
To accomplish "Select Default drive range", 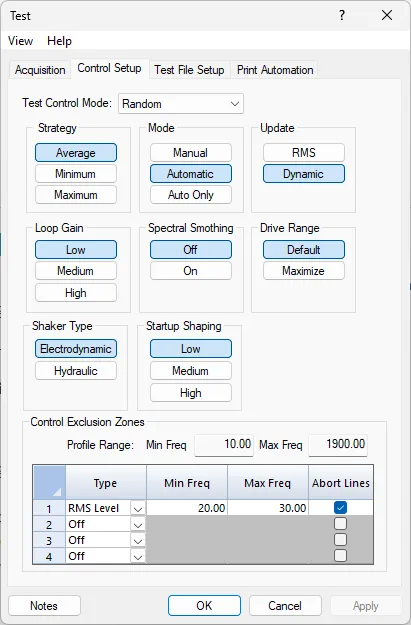I will (x=304, y=250).
